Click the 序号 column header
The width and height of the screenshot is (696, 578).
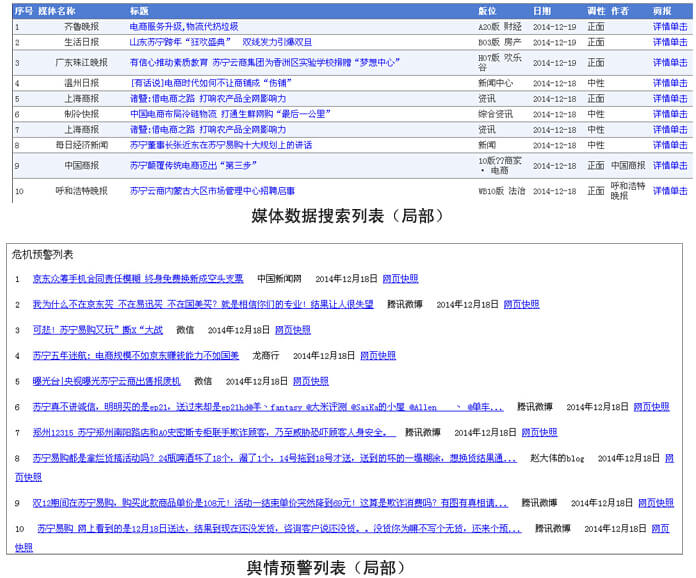24,11
